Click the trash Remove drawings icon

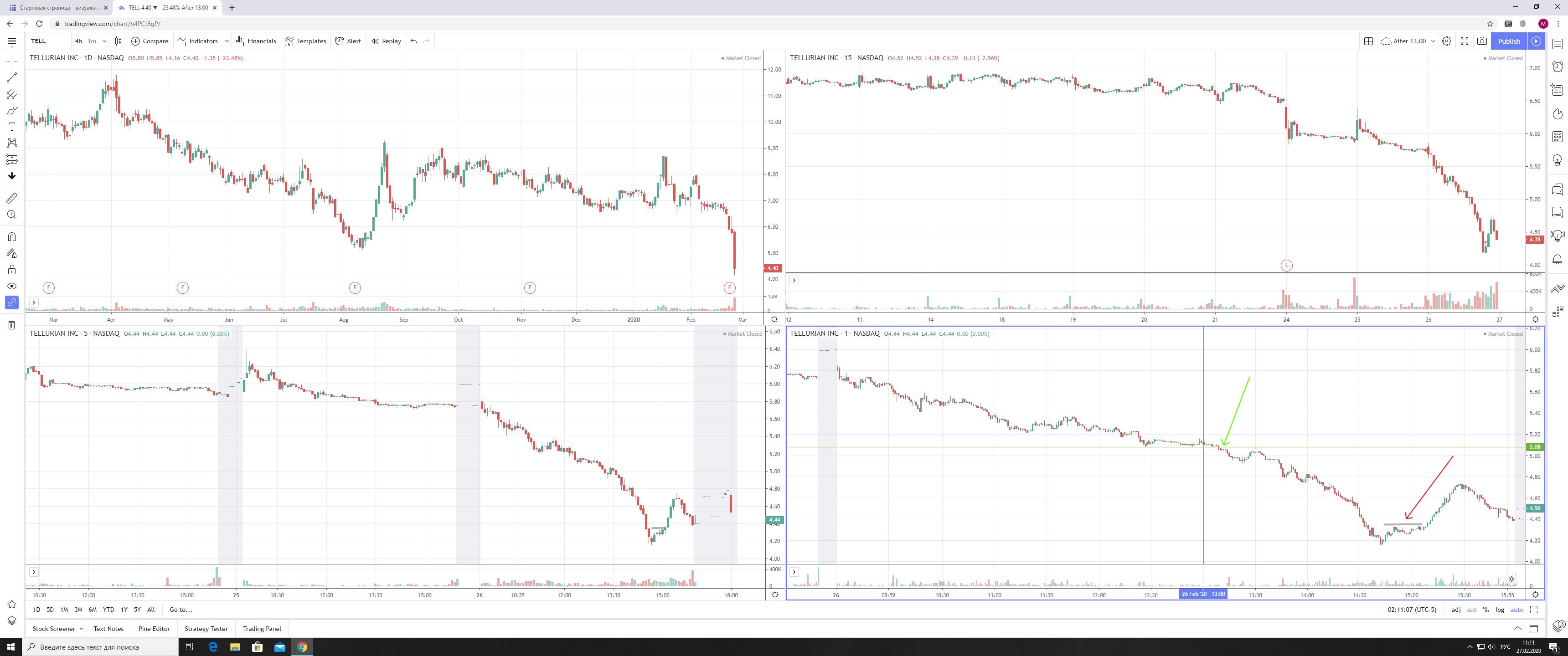(11, 325)
